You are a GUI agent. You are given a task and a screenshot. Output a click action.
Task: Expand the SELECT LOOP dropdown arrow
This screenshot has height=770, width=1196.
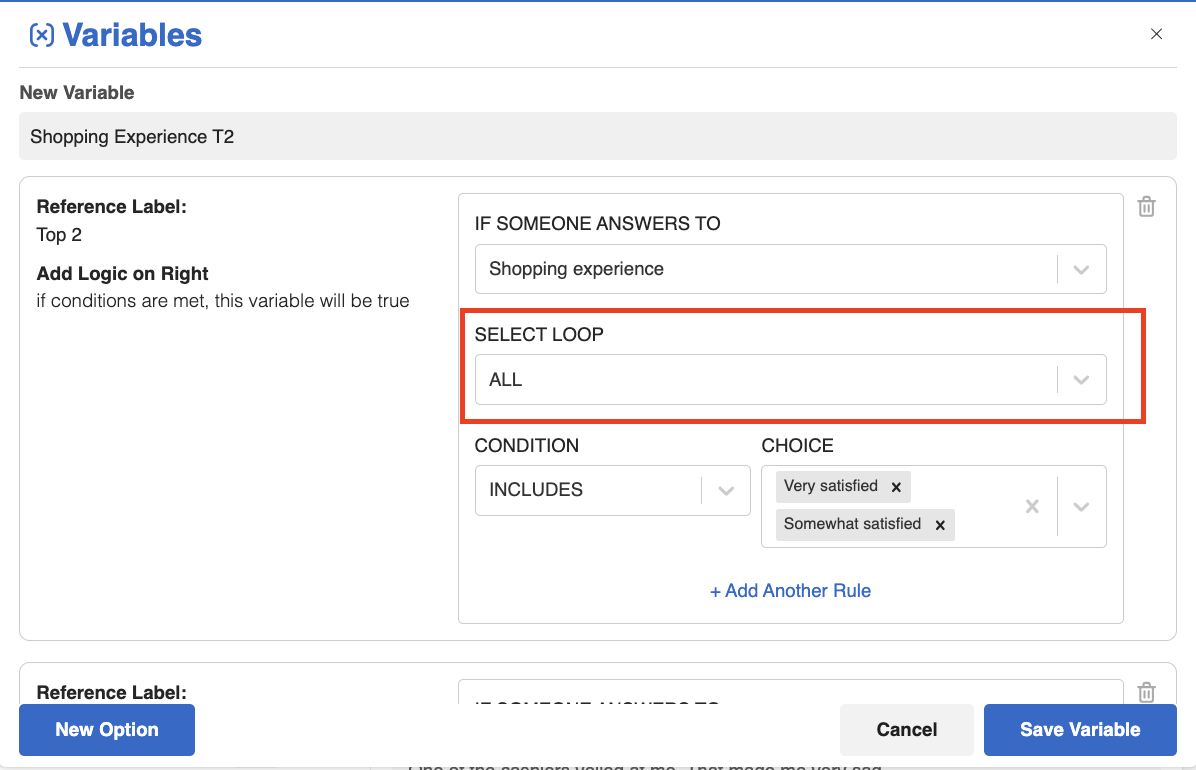pyautogui.click(x=1081, y=380)
